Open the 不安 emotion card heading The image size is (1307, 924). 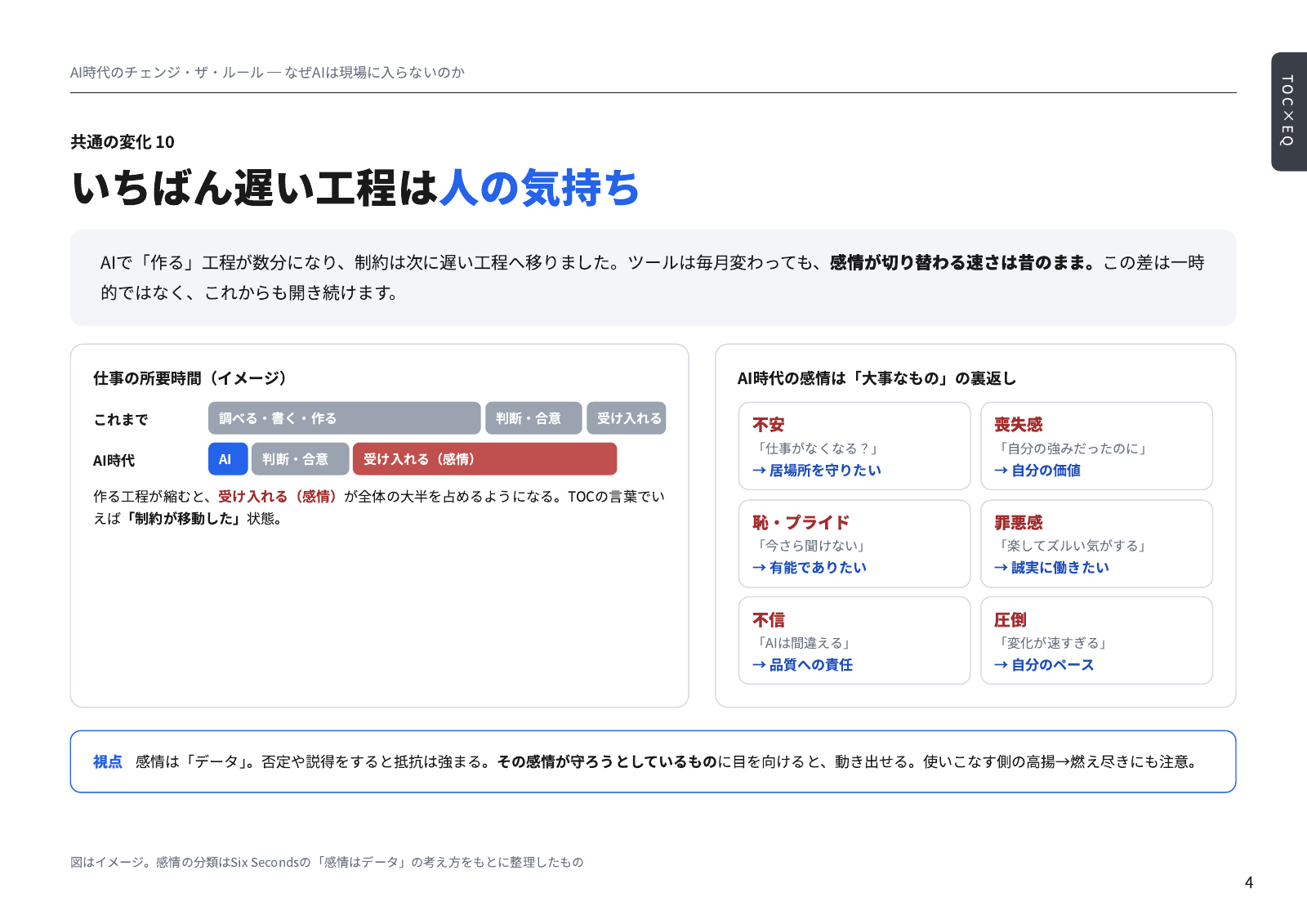point(769,425)
